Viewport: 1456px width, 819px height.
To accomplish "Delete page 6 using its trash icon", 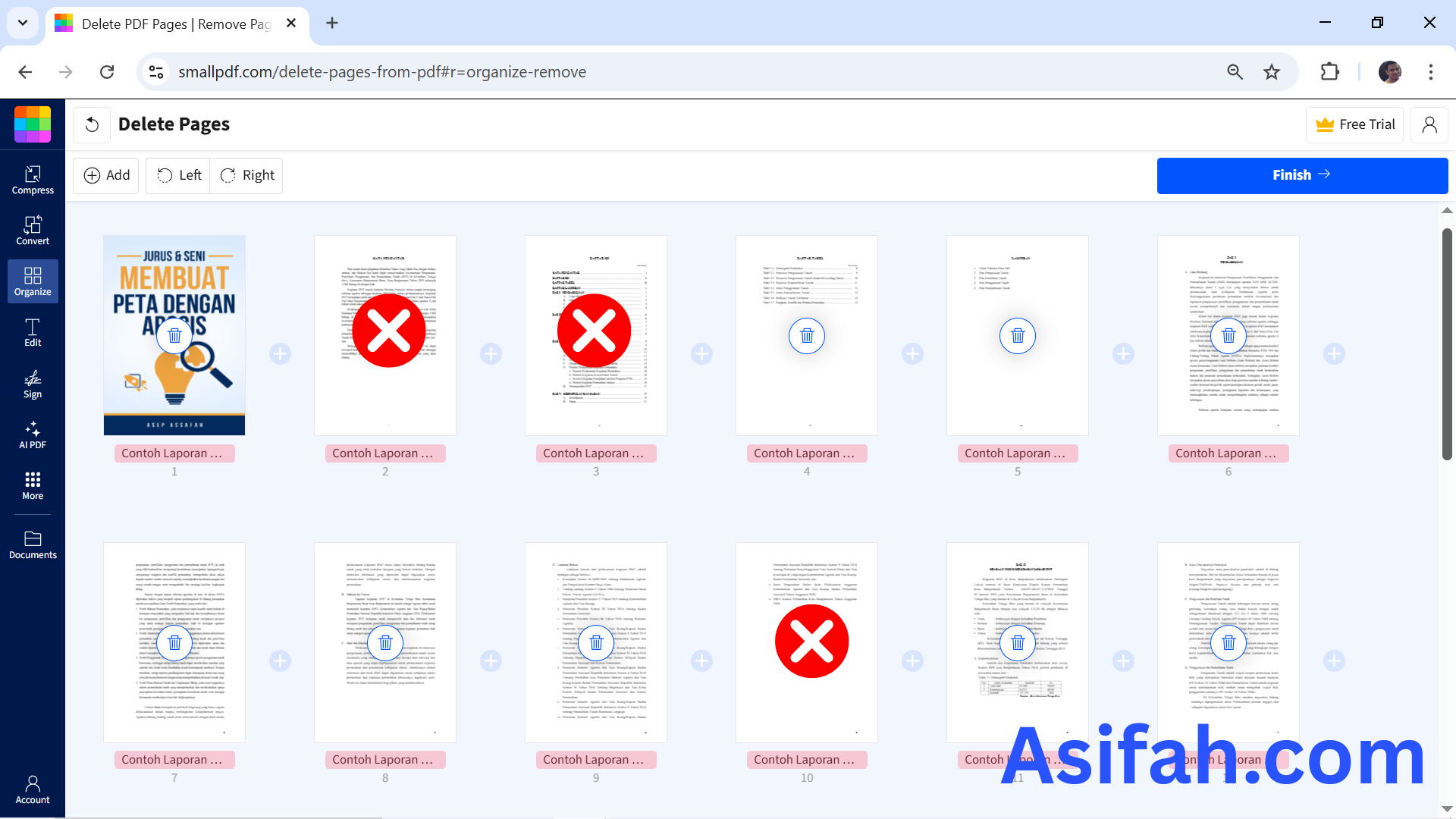I will (x=1228, y=336).
